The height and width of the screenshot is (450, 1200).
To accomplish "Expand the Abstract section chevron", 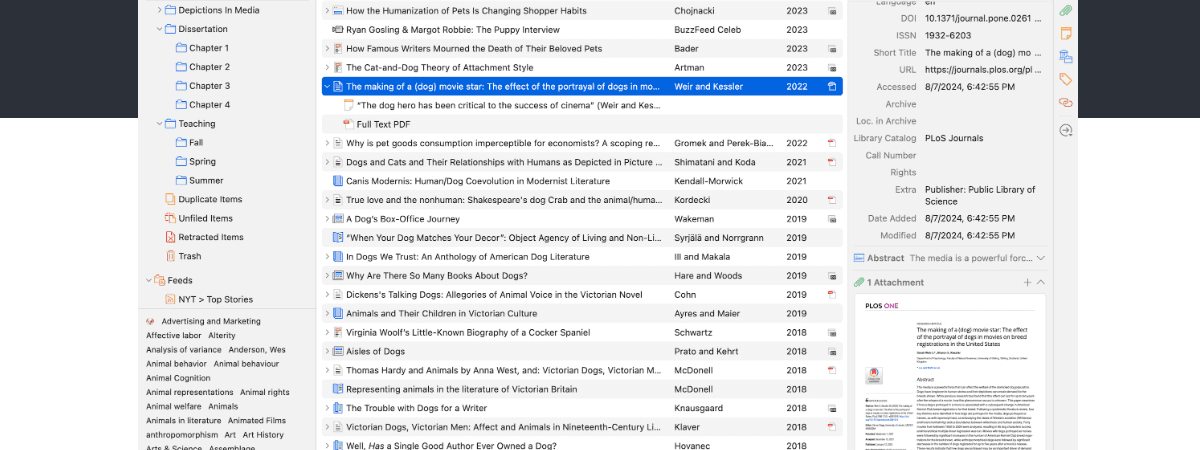I will pyautogui.click(x=1041, y=258).
